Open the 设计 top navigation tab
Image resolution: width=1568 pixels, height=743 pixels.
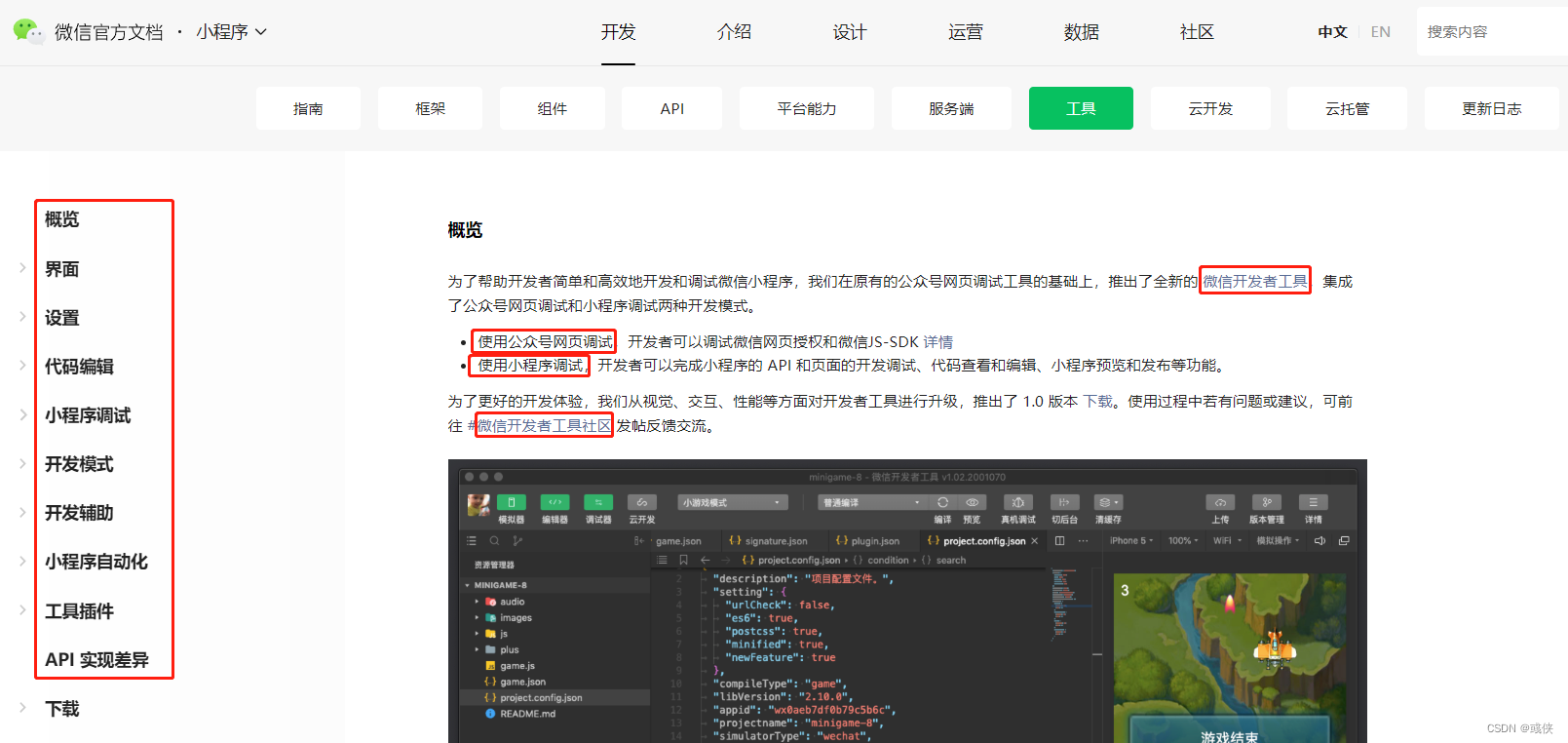(850, 32)
